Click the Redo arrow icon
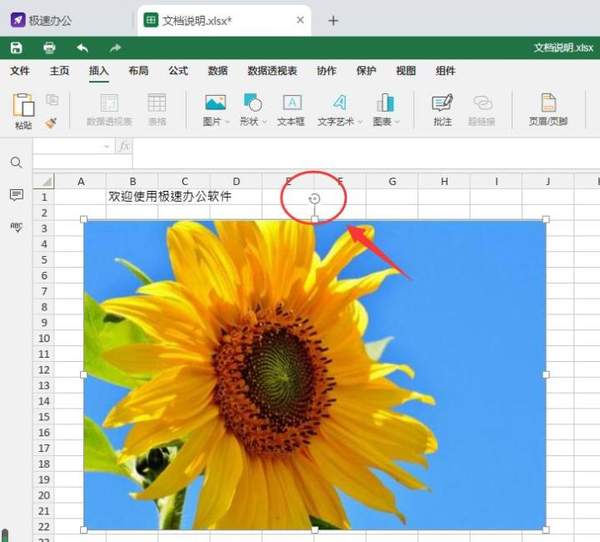The height and width of the screenshot is (542, 600). click(x=115, y=48)
